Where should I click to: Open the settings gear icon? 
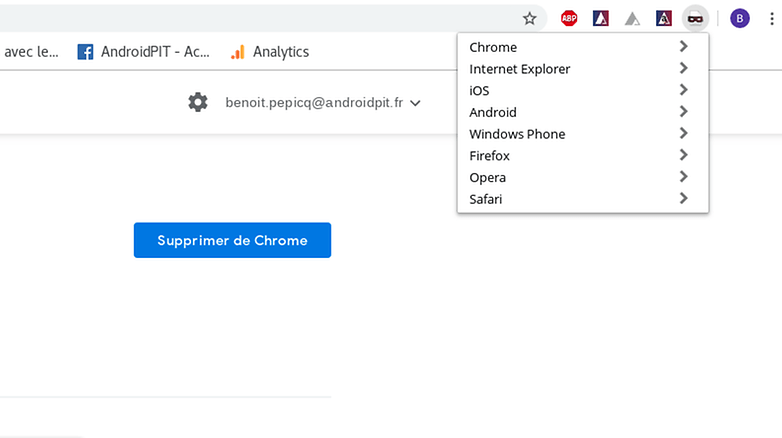pos(198,102)
